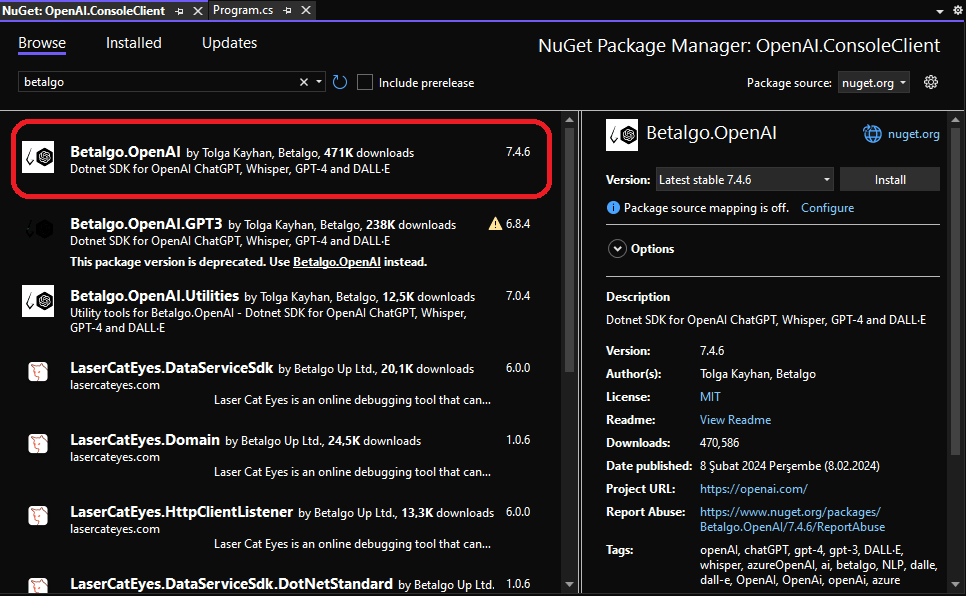966x596 pixels.
Task: Select the LaserCatEyes.DataServiceSdk package row
Action: tap(281, 383)
